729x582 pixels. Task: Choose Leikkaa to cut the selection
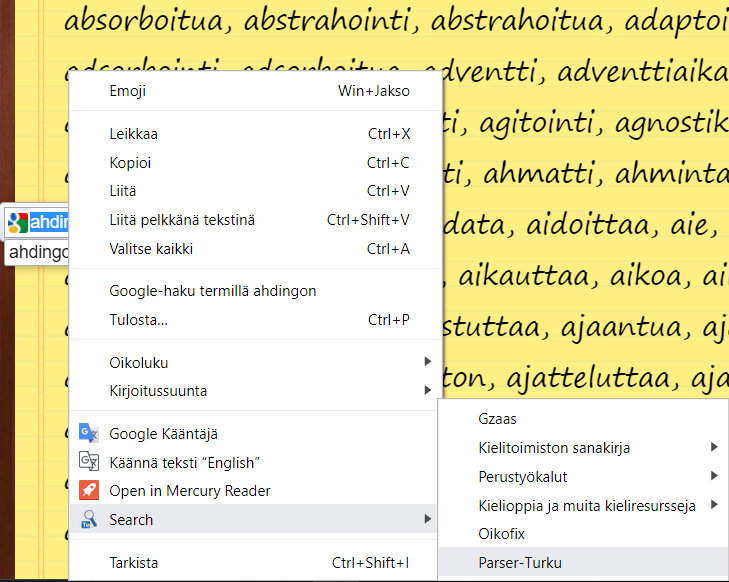133,134
